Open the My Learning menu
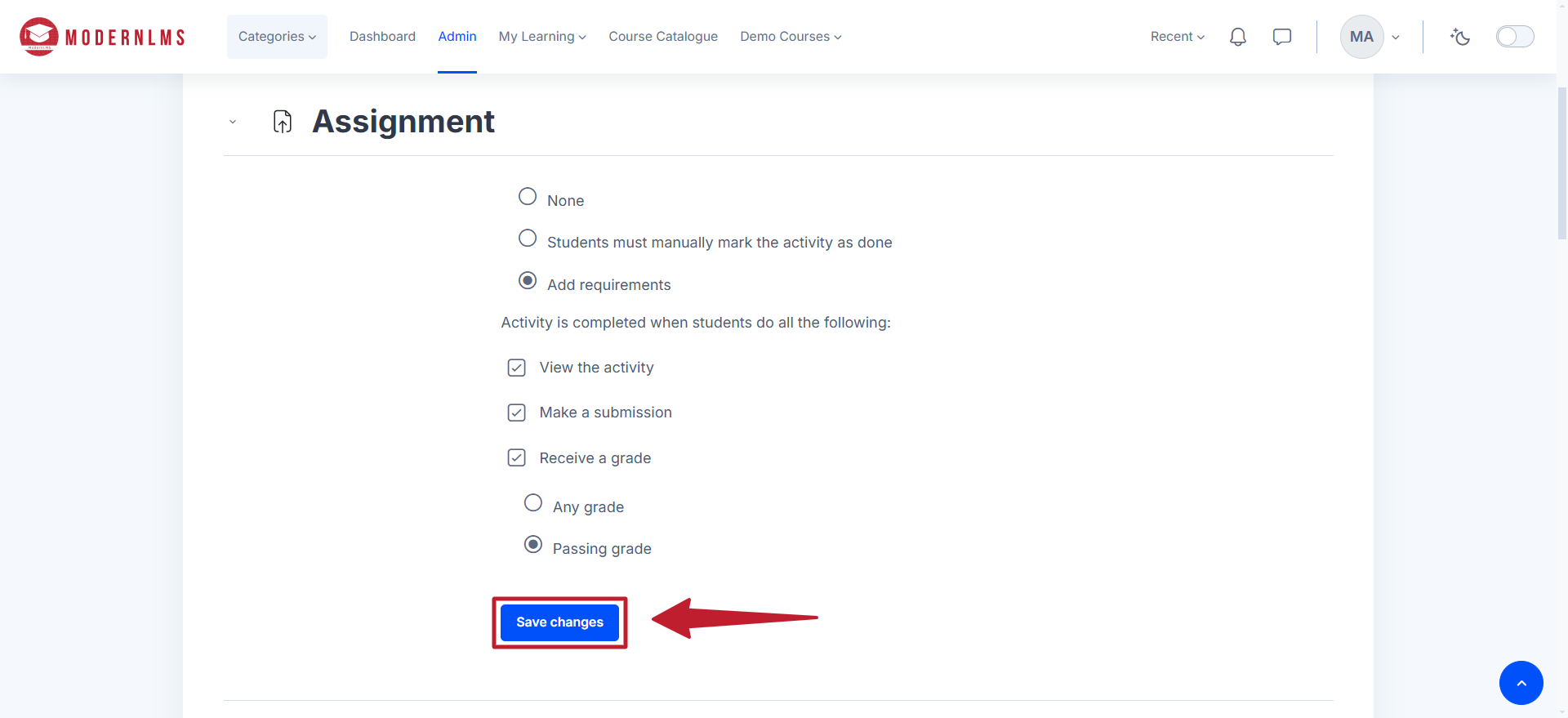The height and width of the screenshot is (718, 1568). [542, 37]
